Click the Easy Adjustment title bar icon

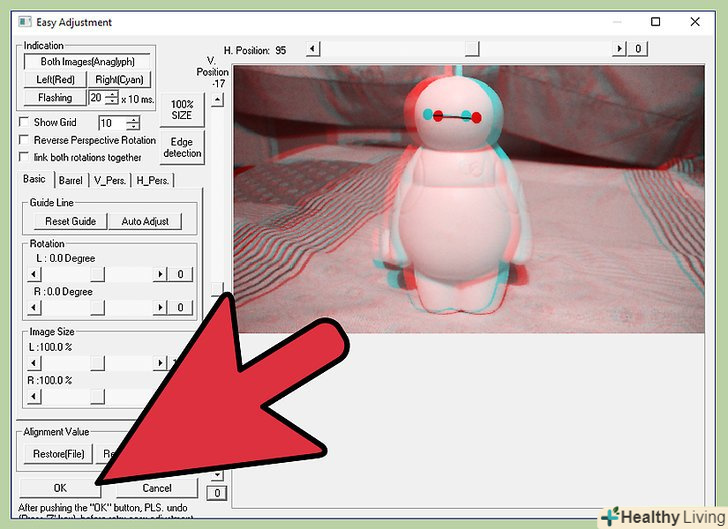coord(25,22)
